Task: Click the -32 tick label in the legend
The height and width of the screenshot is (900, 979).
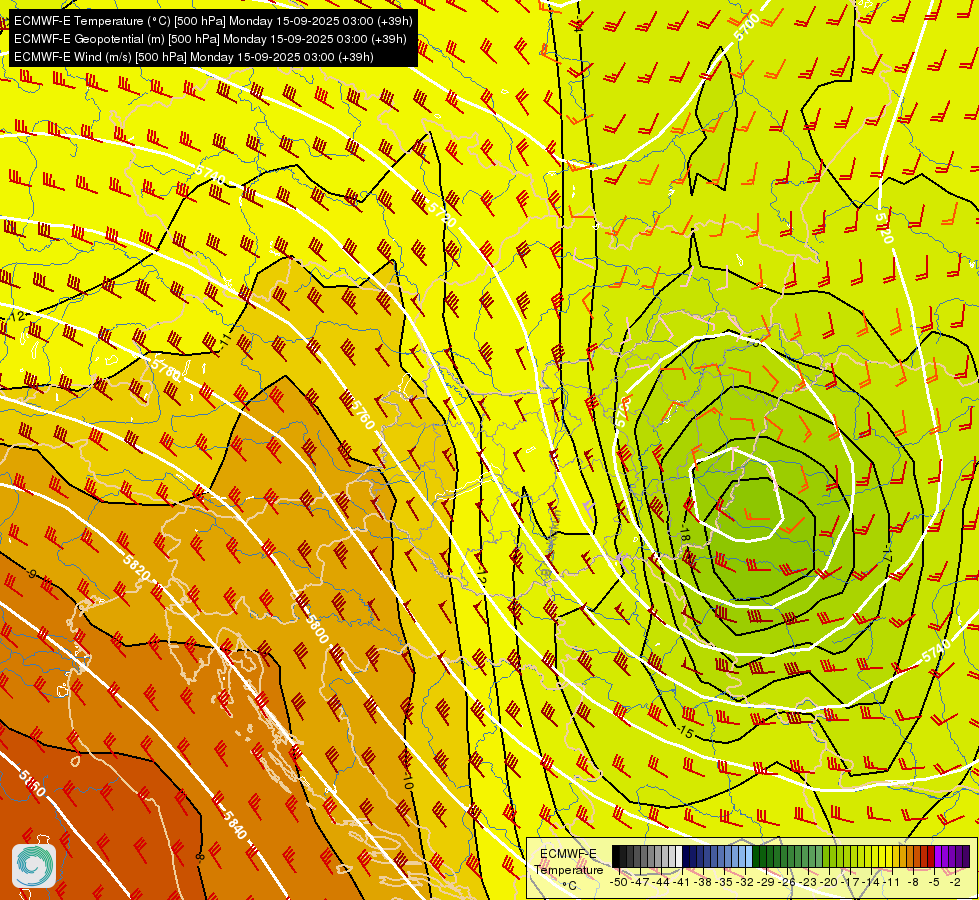Action: tap(745, 883)
